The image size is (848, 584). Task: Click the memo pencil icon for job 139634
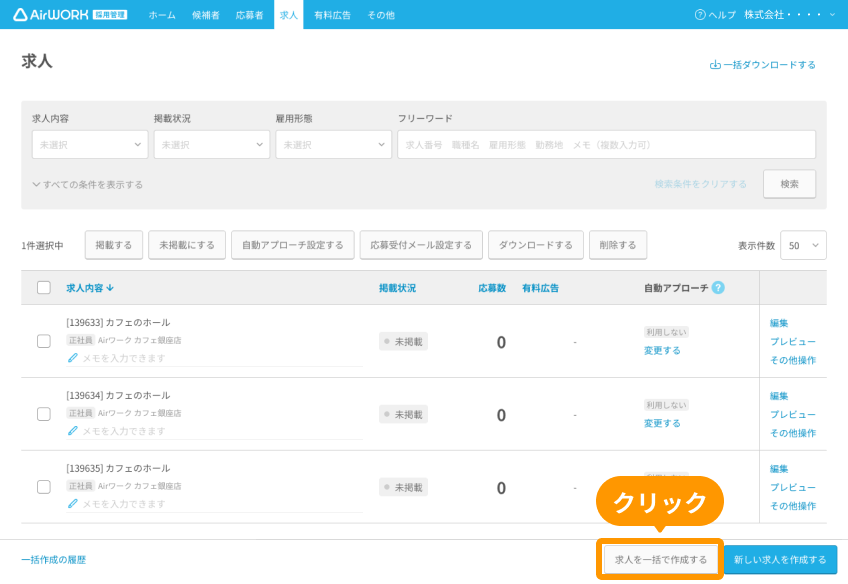point(72,431)
